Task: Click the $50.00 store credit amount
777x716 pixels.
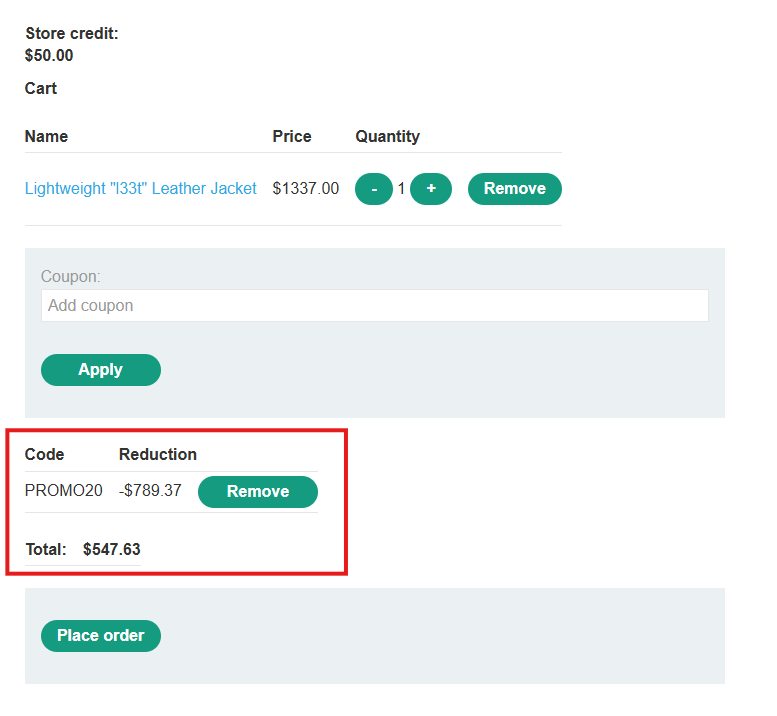Action: (x=49, y=55)
